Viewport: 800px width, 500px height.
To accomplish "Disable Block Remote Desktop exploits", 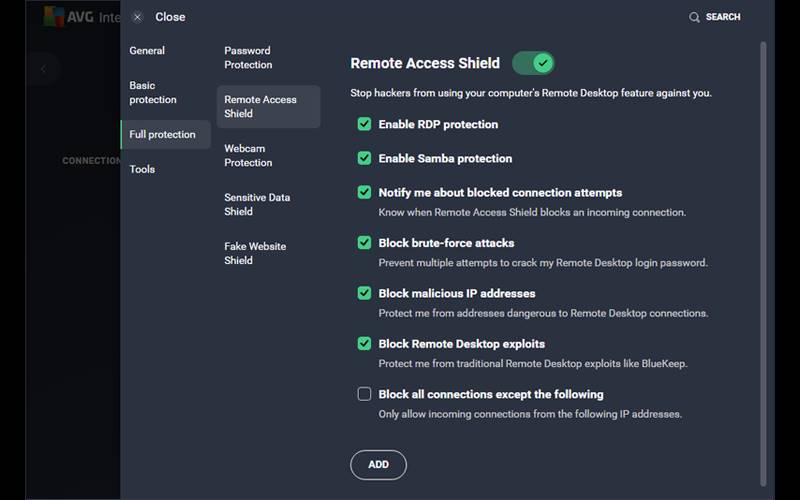I will pyautogui.click(x=364, y=343).
